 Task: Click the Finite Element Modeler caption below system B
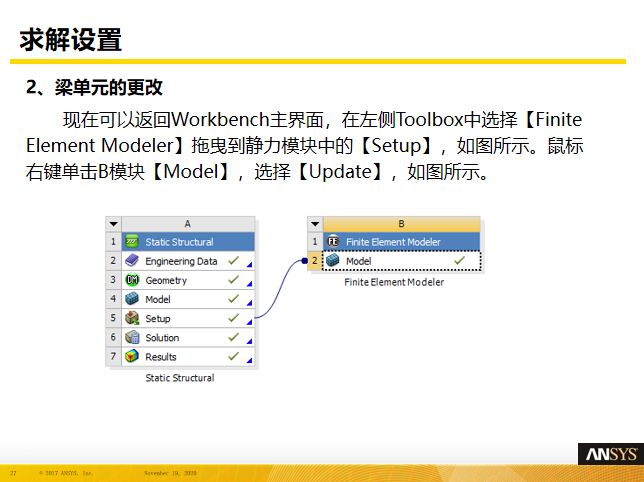pos(394,283)
